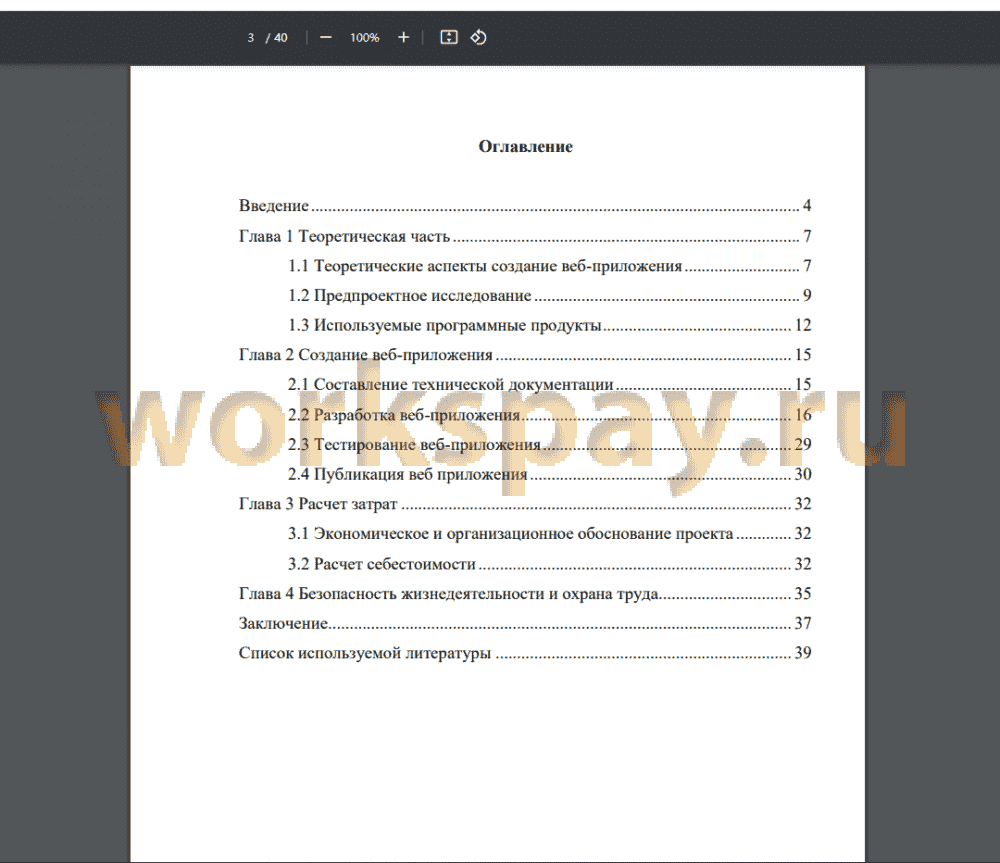Zoom out with the minus button
1000x863 pixels.
click(325, 38)
